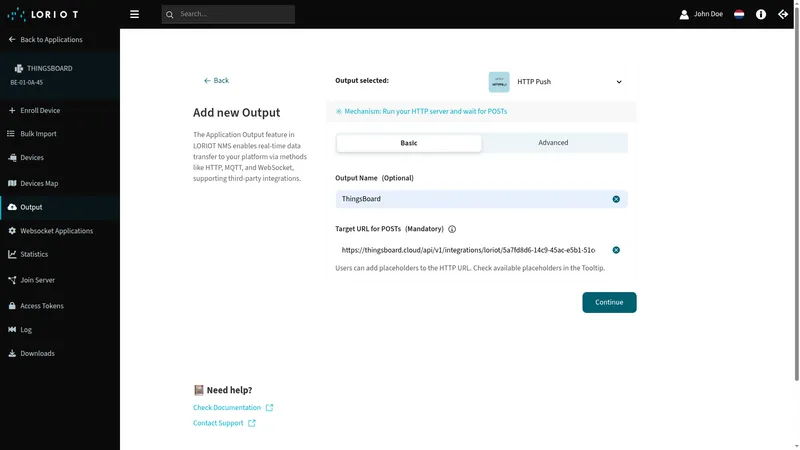Click the Mechanism HTTP server hint text
800x450 pixels.
tap(426, 111)
